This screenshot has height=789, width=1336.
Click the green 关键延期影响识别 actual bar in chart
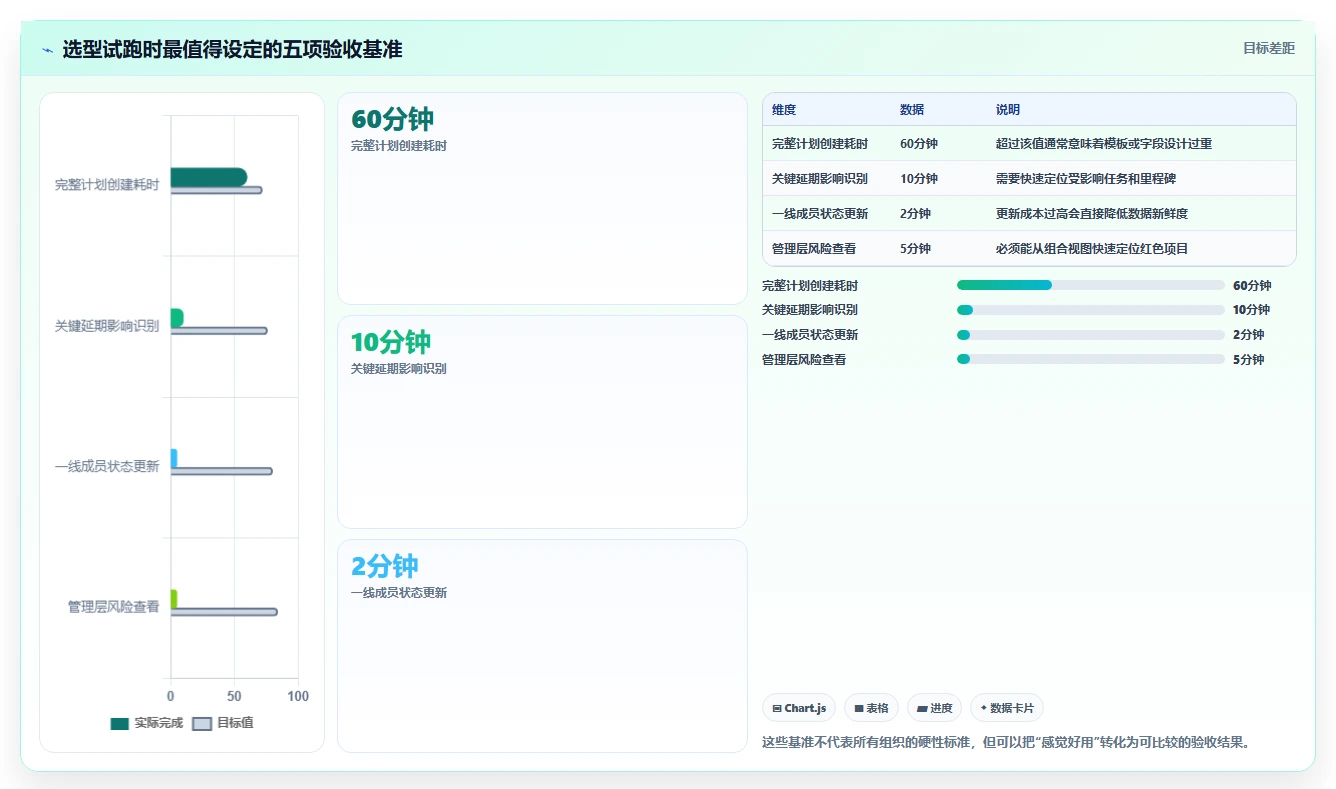[x=177, y=318]
